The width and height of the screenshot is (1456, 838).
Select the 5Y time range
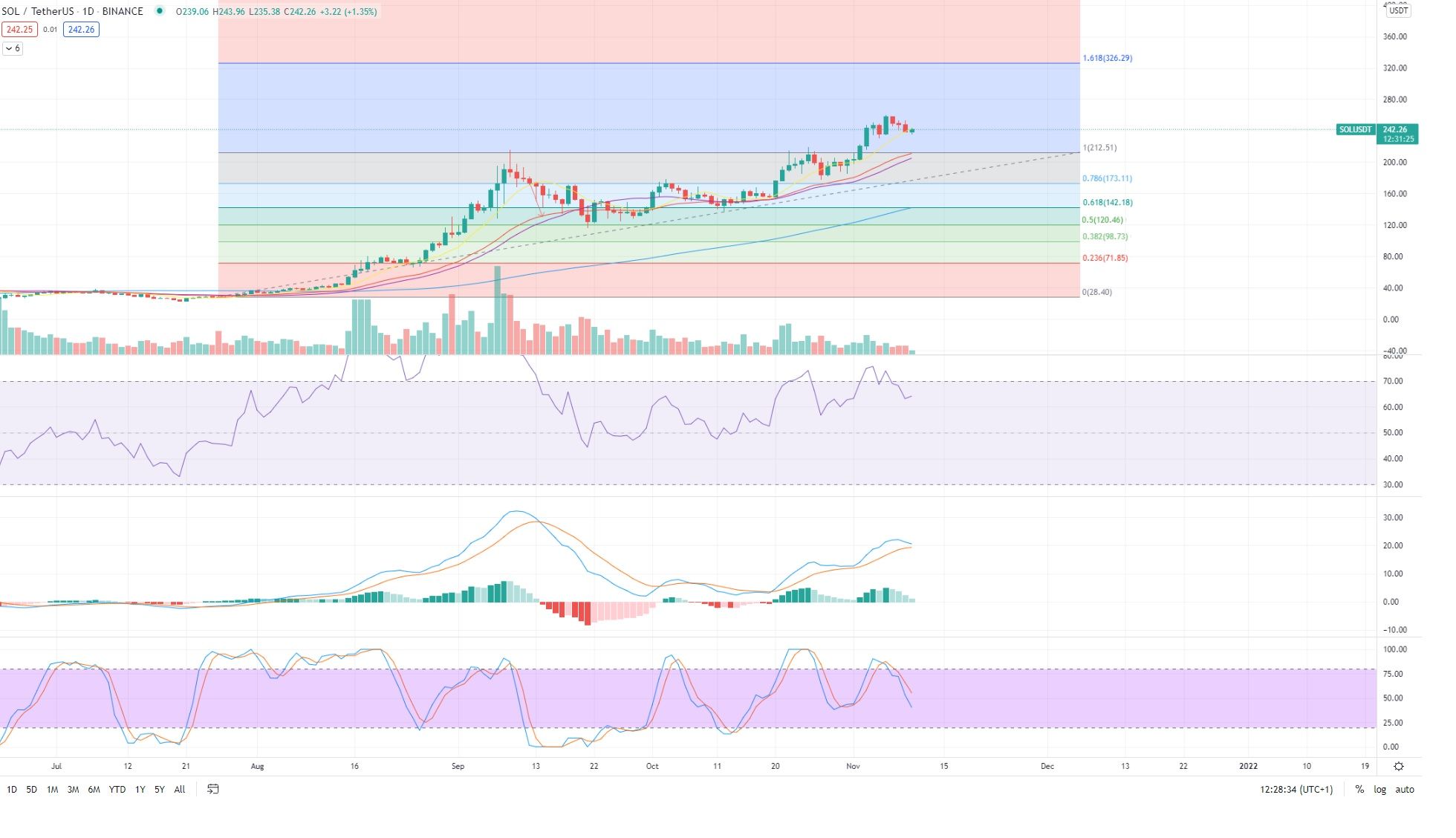click(159, 789)
